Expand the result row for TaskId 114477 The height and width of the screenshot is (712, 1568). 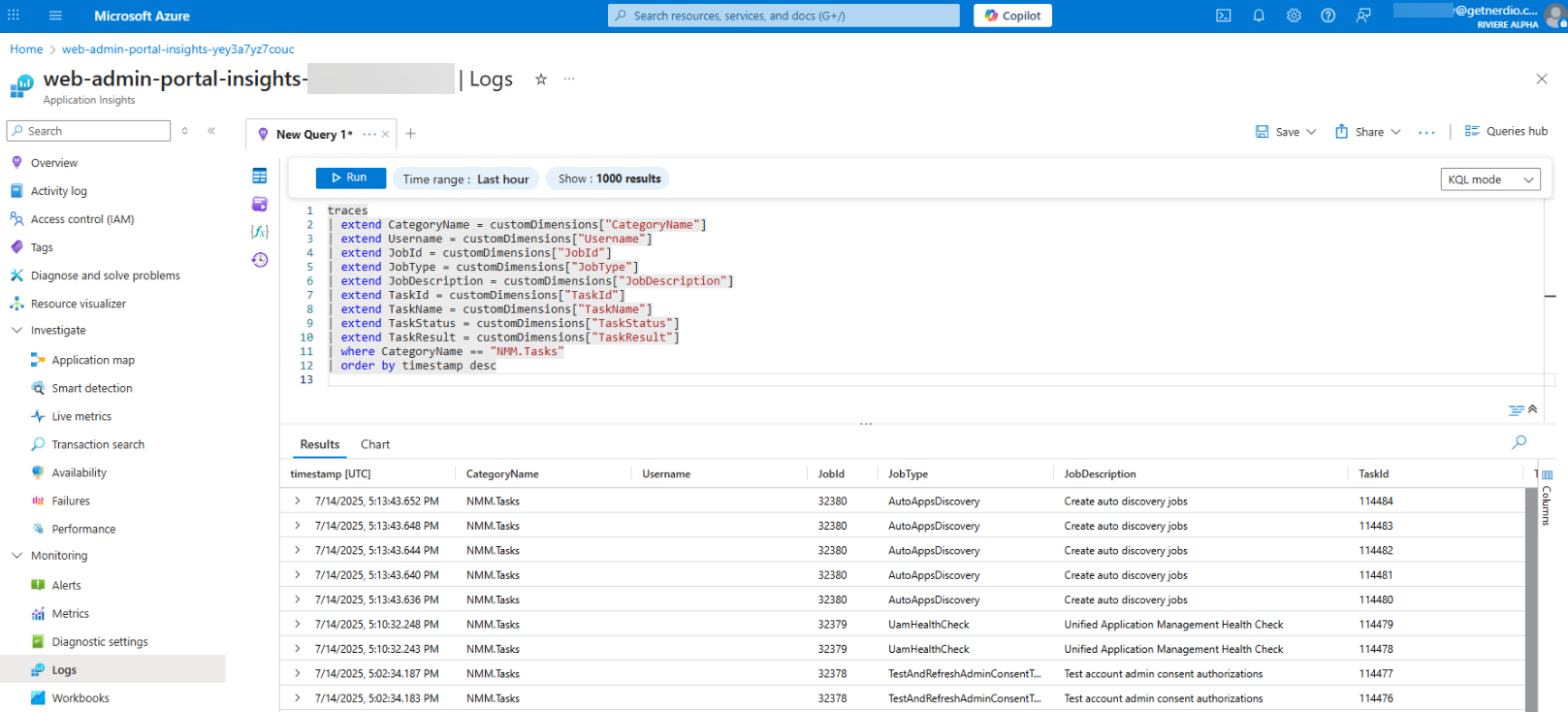tap(298, 674)
